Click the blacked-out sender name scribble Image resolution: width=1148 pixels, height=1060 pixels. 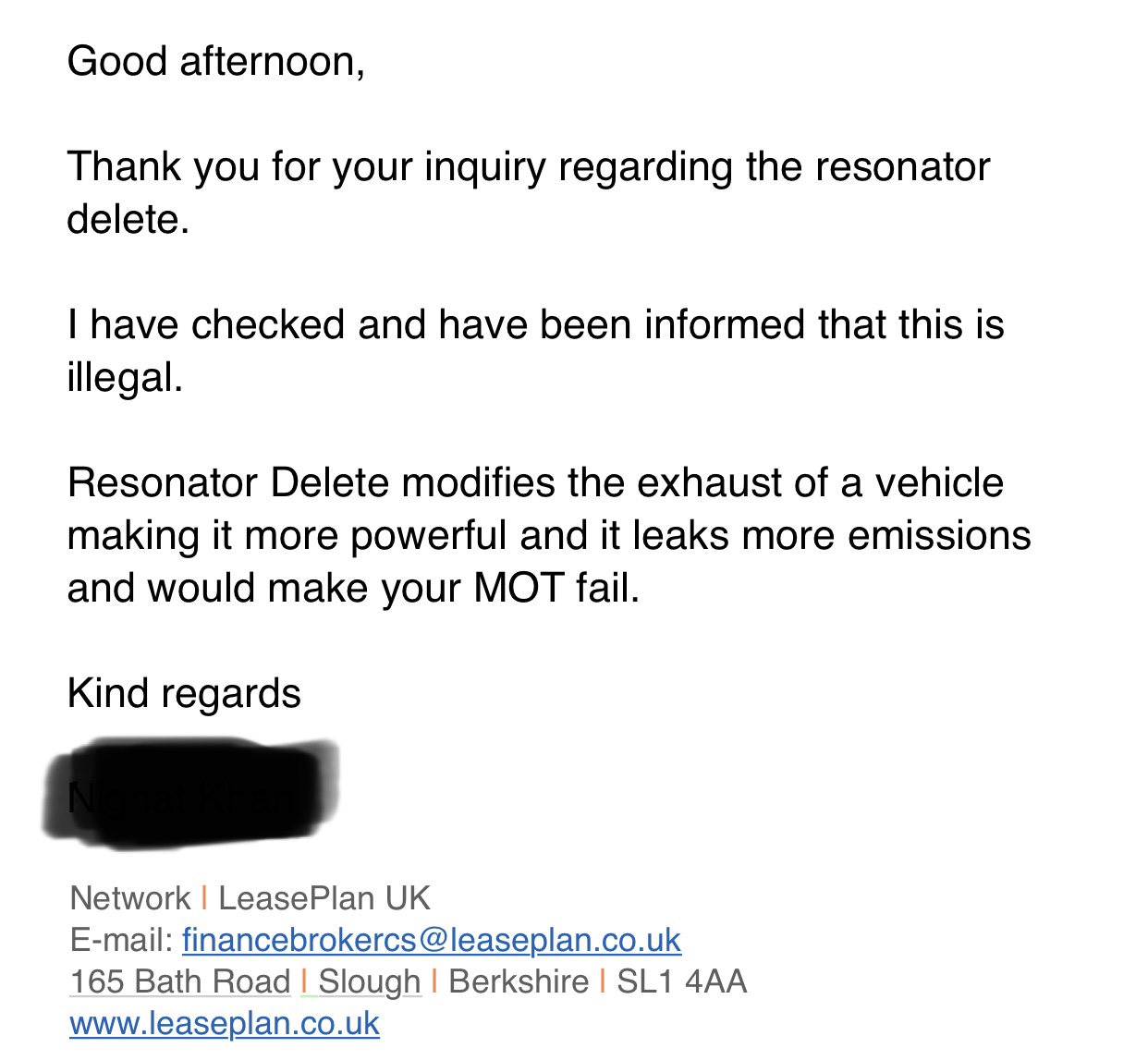tap(190, 795)
